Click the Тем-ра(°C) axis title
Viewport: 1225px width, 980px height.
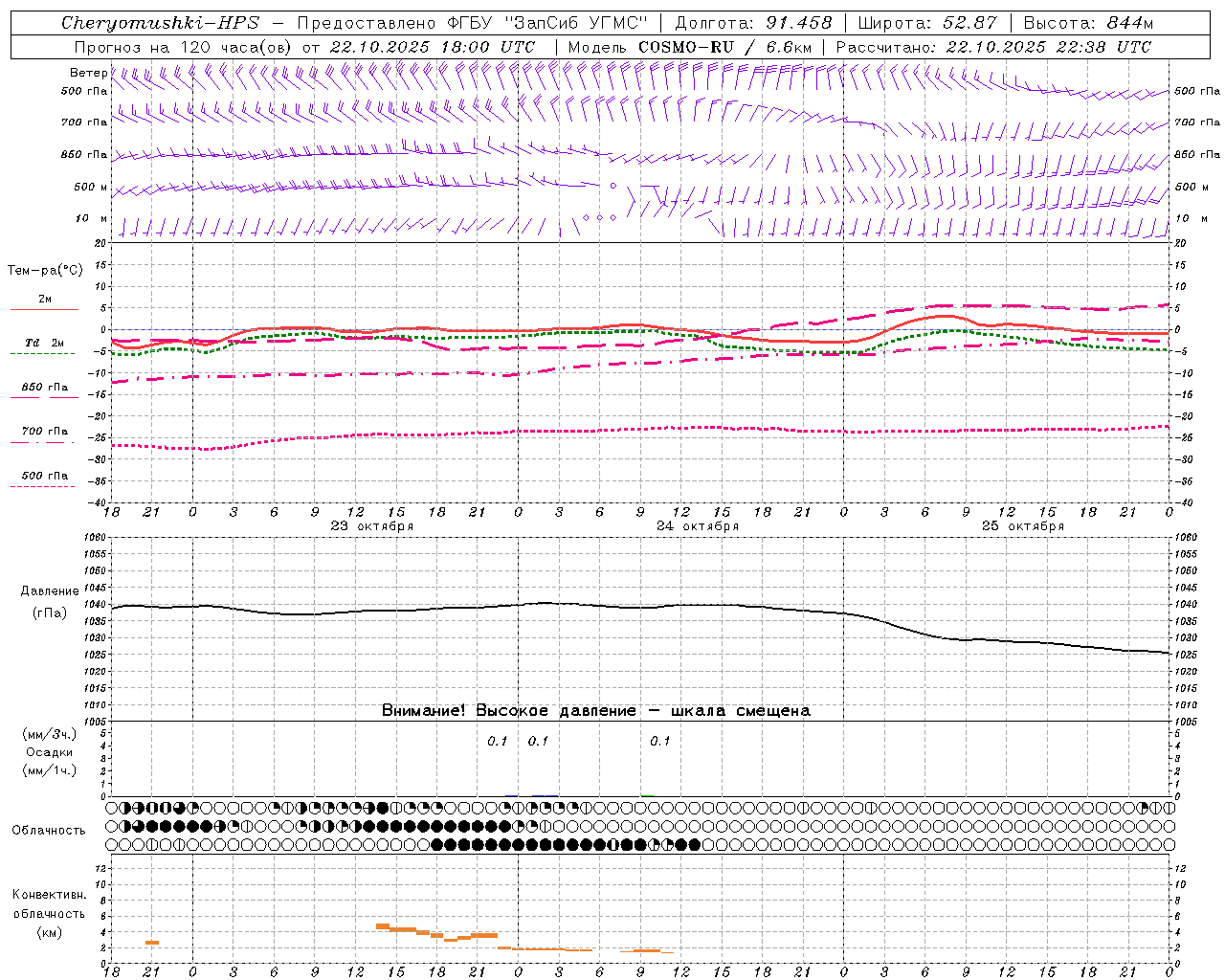click(45, 271)
